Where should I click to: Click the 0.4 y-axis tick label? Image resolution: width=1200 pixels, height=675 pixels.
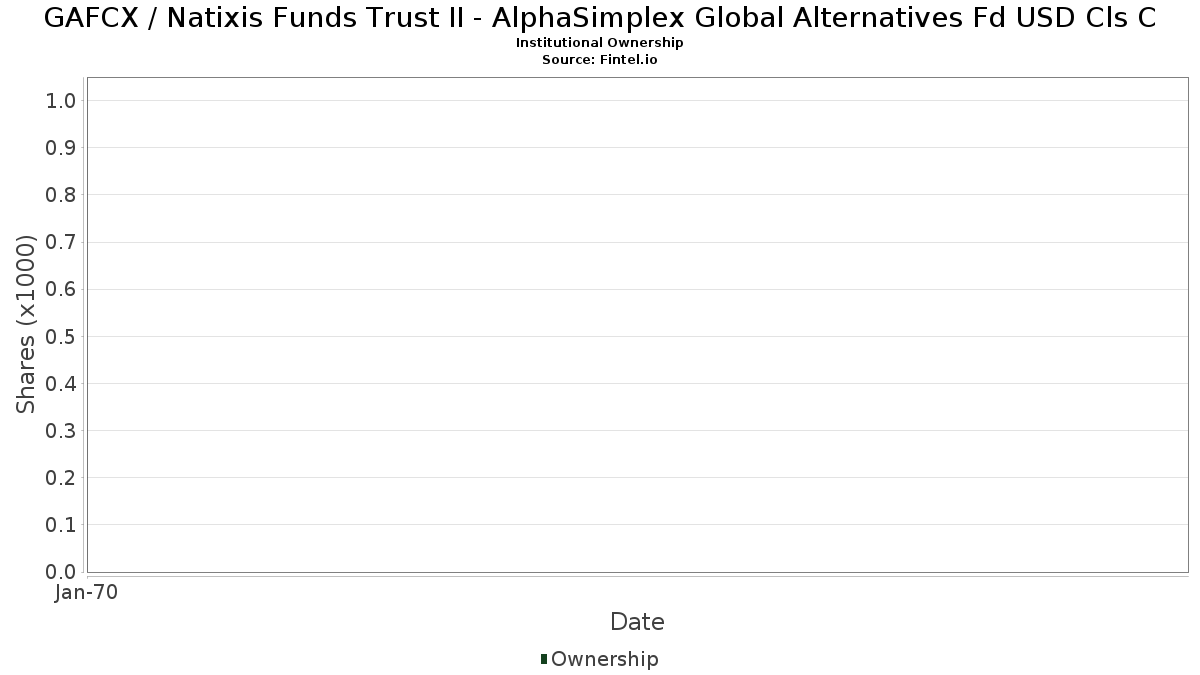tap(61, 384)
